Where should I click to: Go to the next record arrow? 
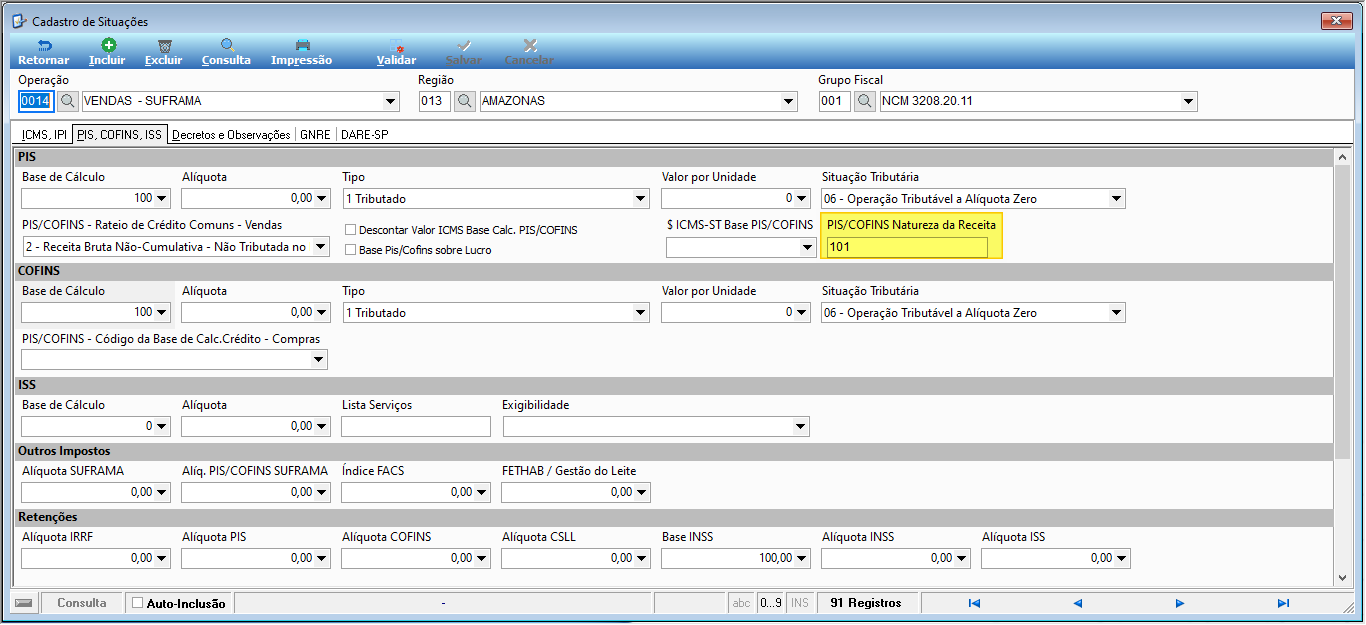[1180, 603]
